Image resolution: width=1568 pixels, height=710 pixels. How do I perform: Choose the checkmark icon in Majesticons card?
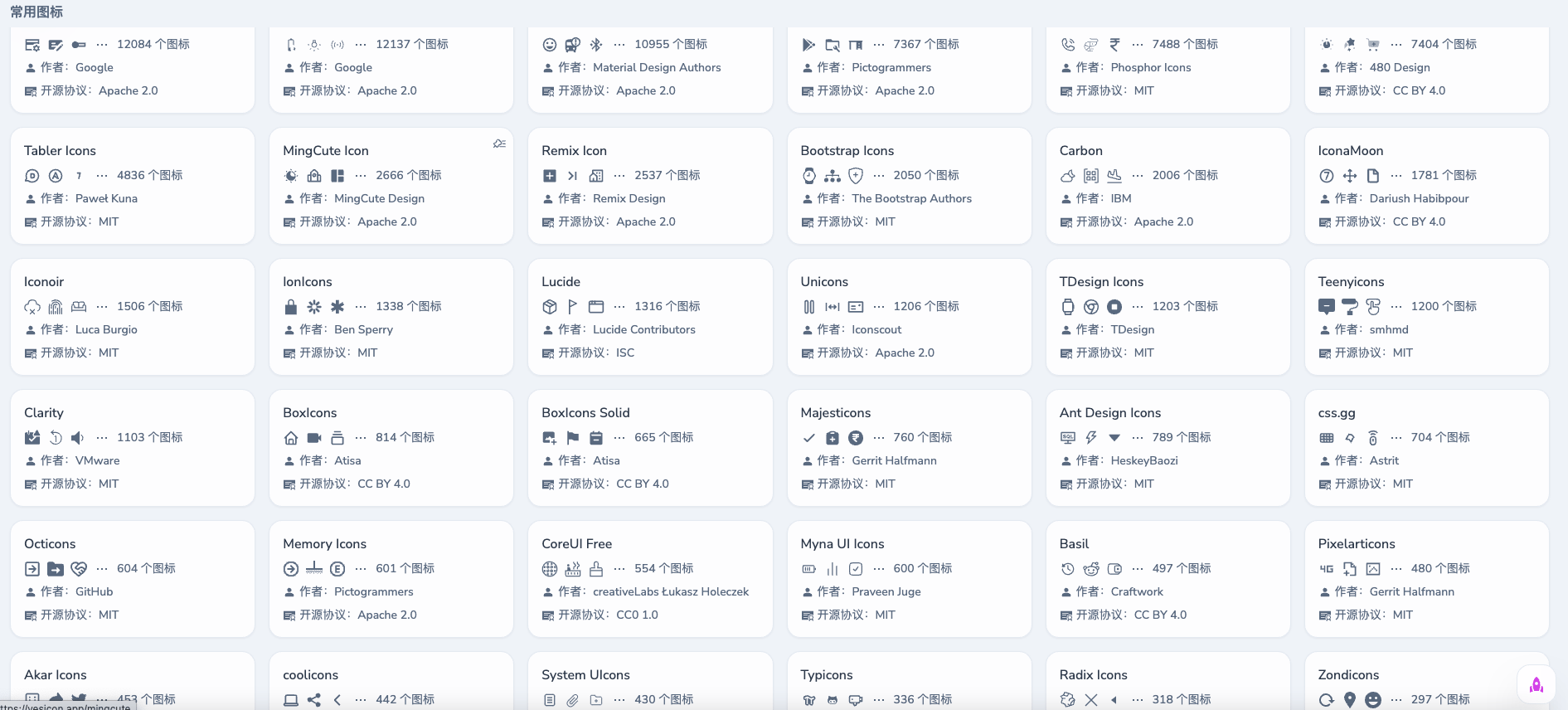coord(809,438)
